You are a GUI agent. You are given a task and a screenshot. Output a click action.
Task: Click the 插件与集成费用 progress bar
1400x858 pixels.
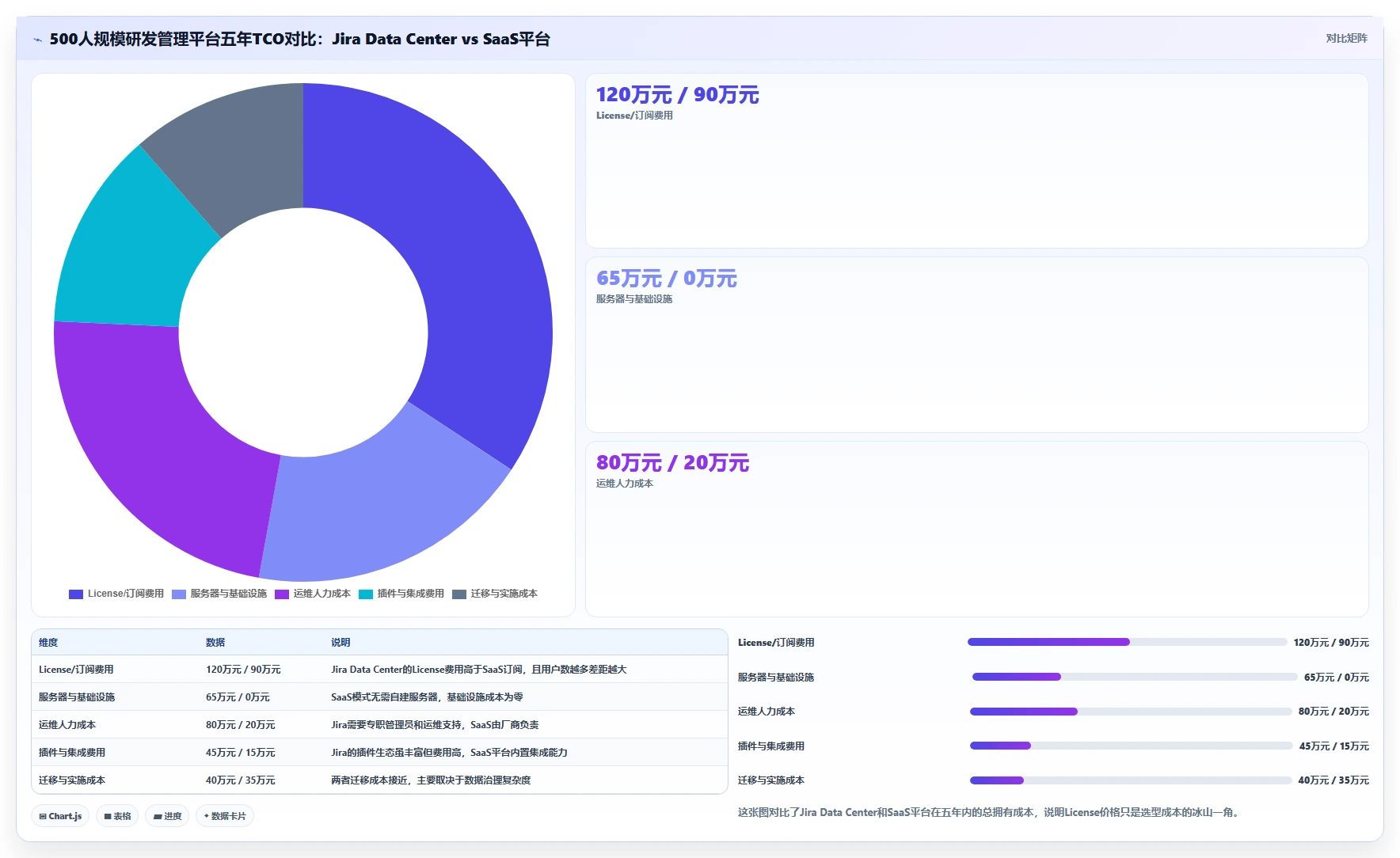pos(1131,746)
